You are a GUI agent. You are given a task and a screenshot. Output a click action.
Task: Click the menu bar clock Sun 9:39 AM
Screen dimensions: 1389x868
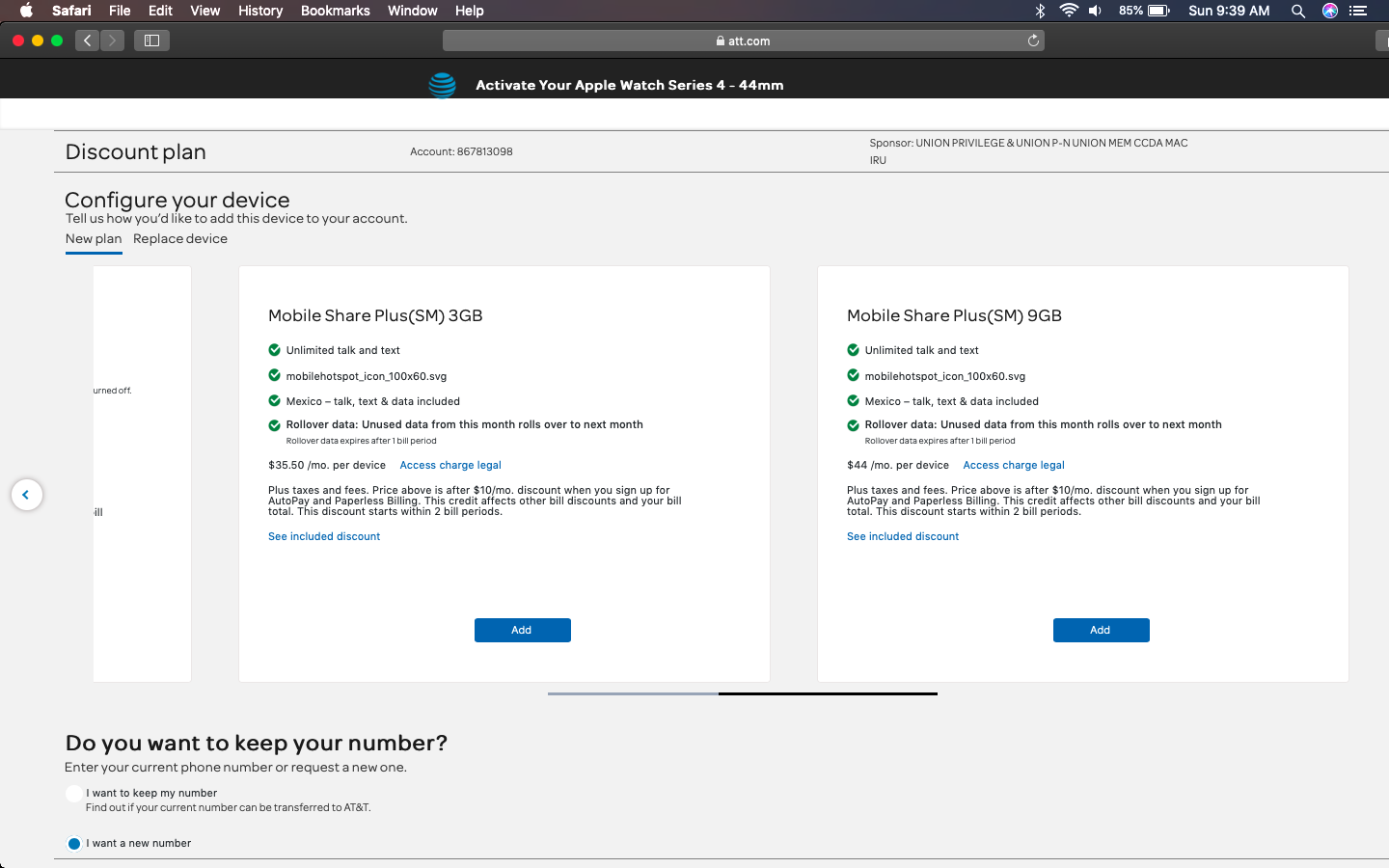tap(1229, 11)
